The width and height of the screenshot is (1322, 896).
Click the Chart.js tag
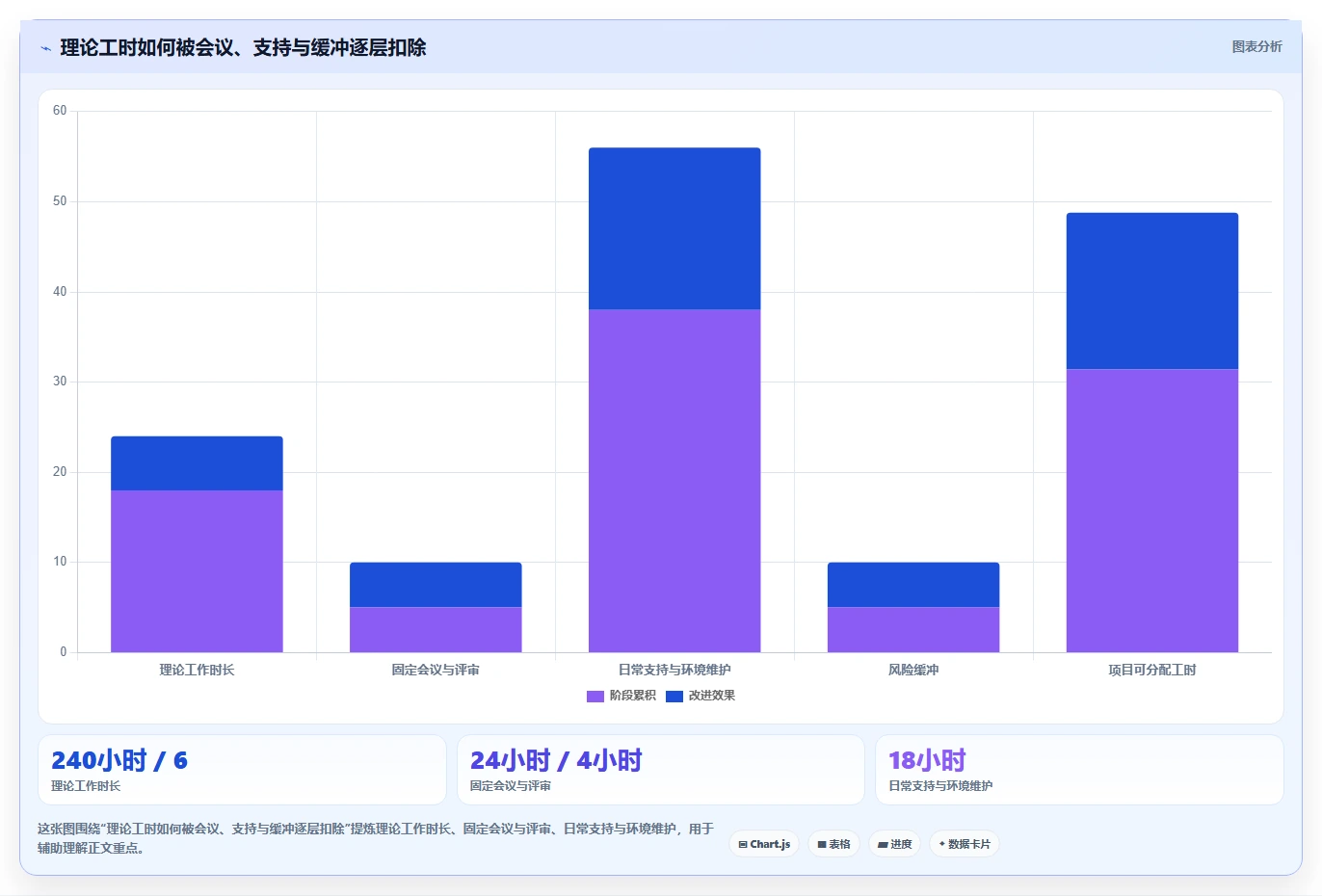764,844
